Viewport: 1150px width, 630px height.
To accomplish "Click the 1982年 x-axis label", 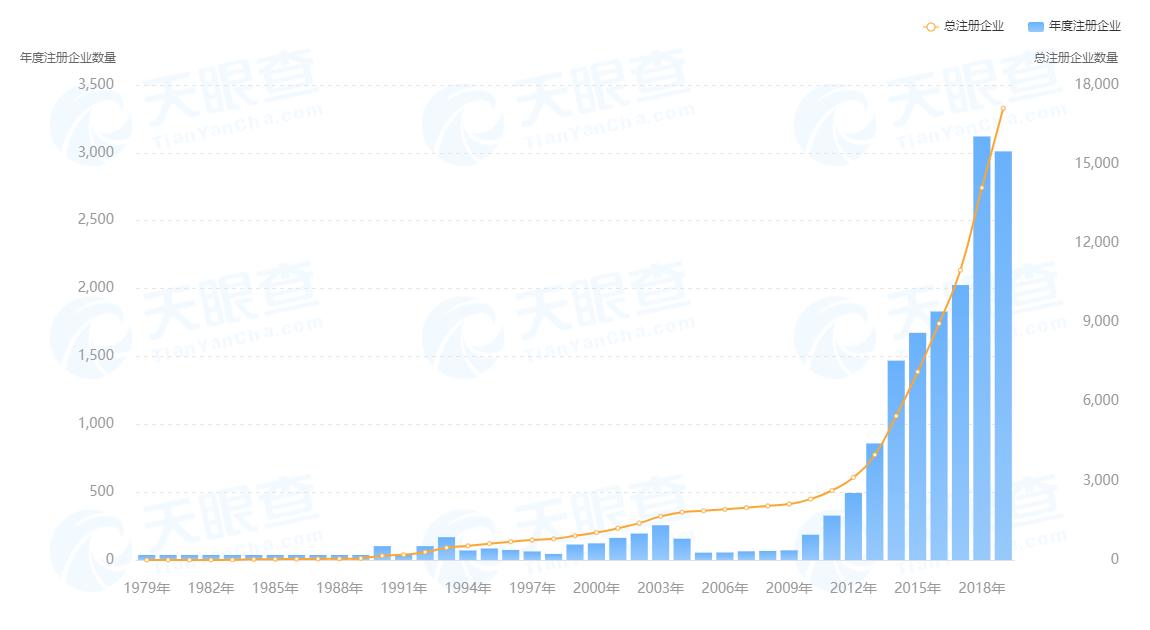I will [x=210, y=588].
